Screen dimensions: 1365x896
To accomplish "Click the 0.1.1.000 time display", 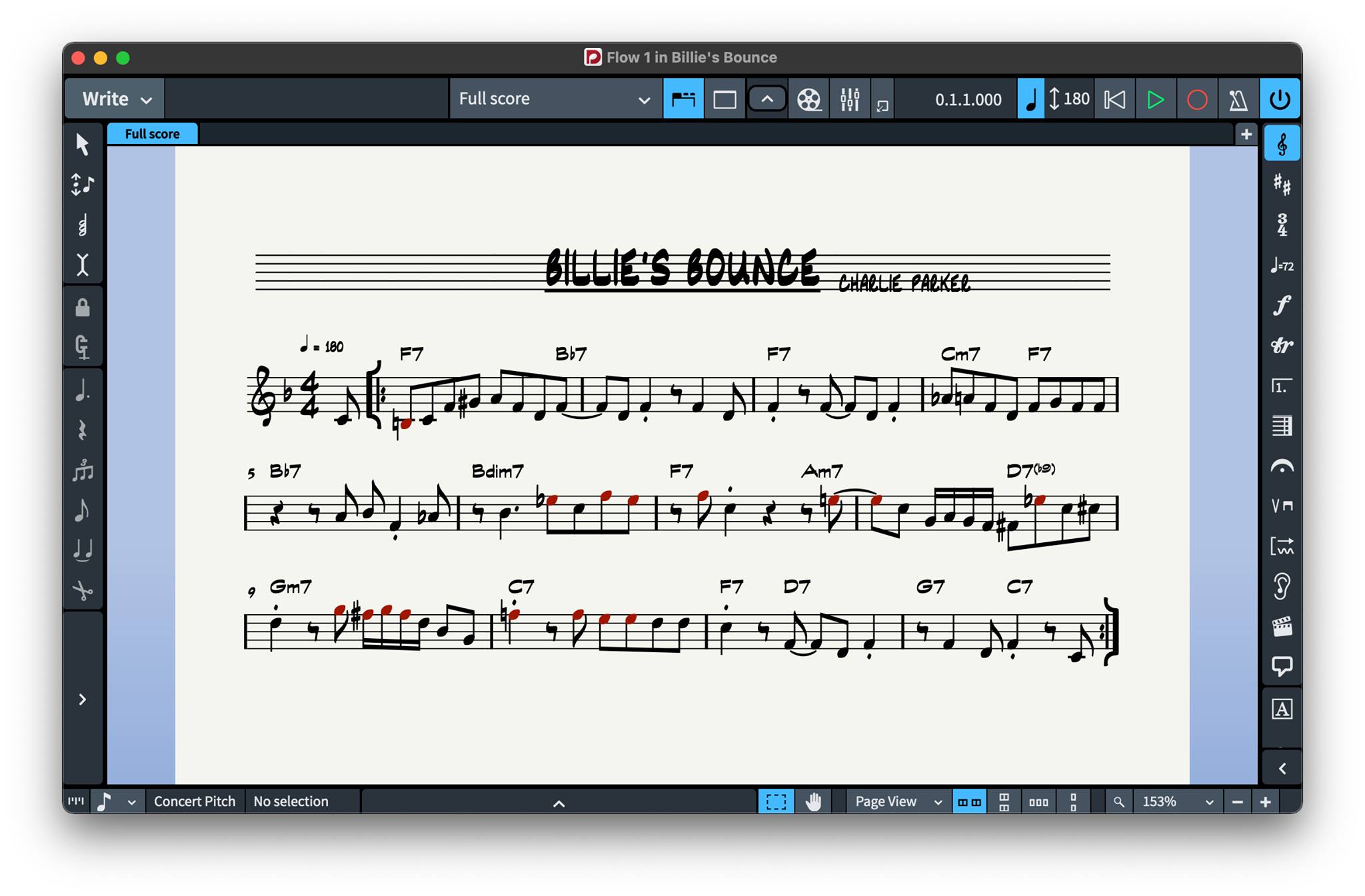I will pyautogui.click(x=968, y=99).
